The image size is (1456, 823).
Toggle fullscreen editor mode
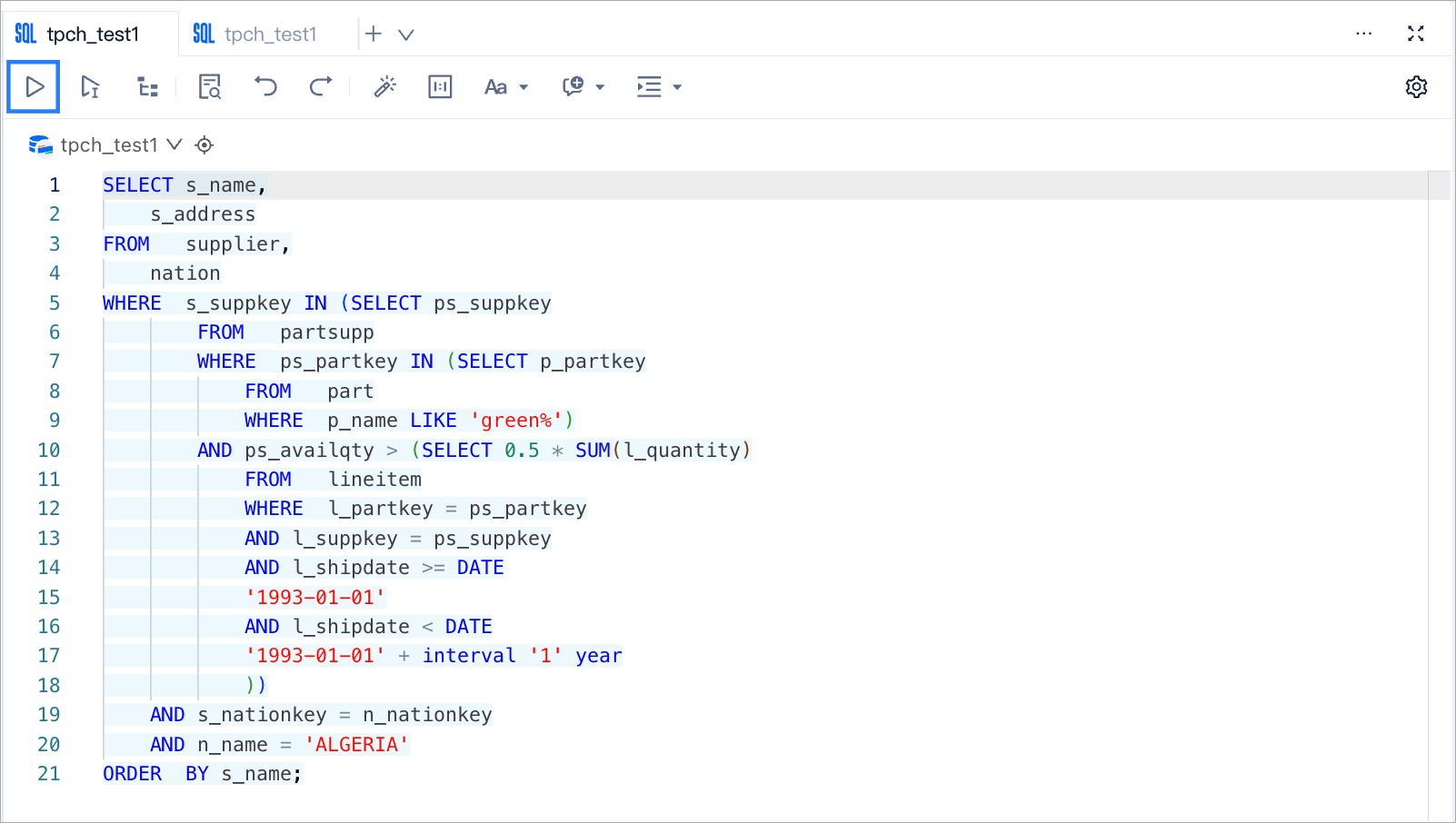[1416, 34]
